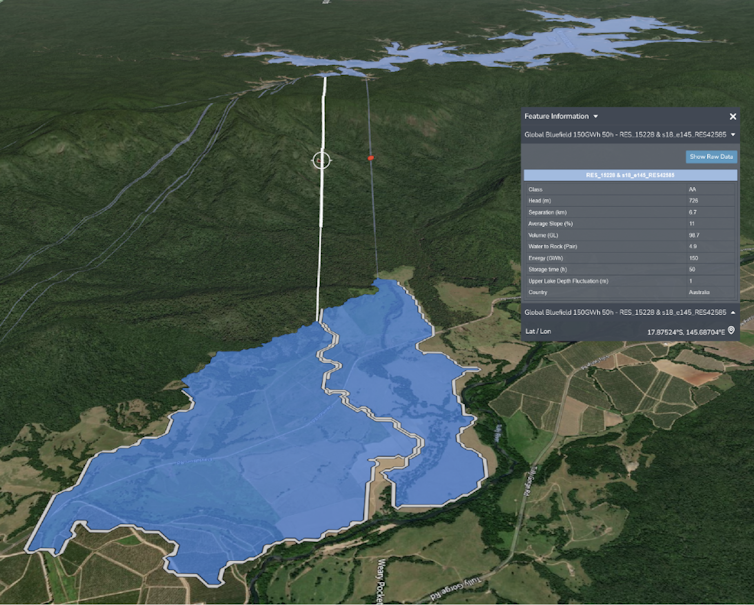This screenshot has height=605, width=754.
Task: Select the white circle marker on the tunnel line
Action: [321, 160]
